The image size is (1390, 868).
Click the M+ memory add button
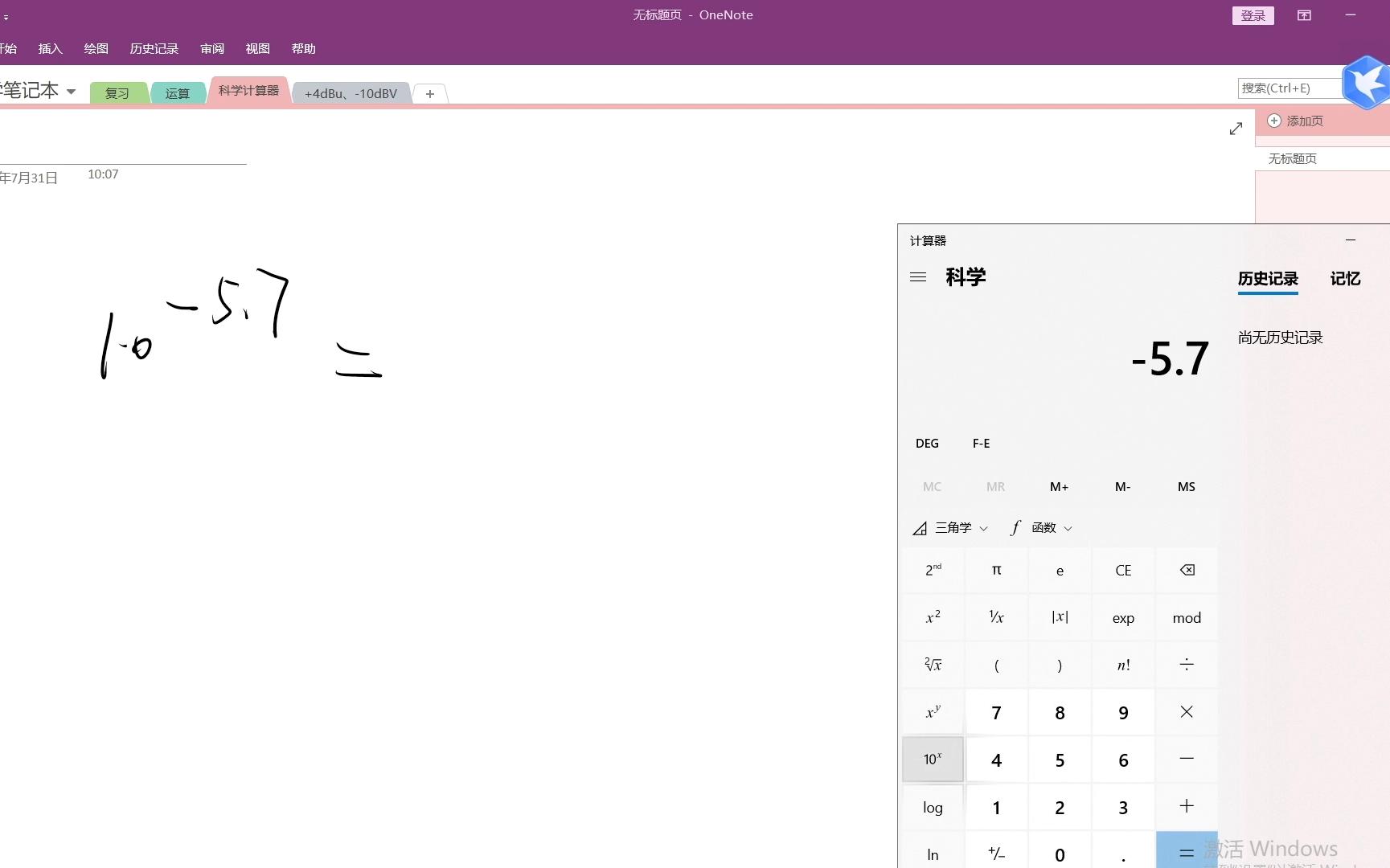[x=1059, y=487]
